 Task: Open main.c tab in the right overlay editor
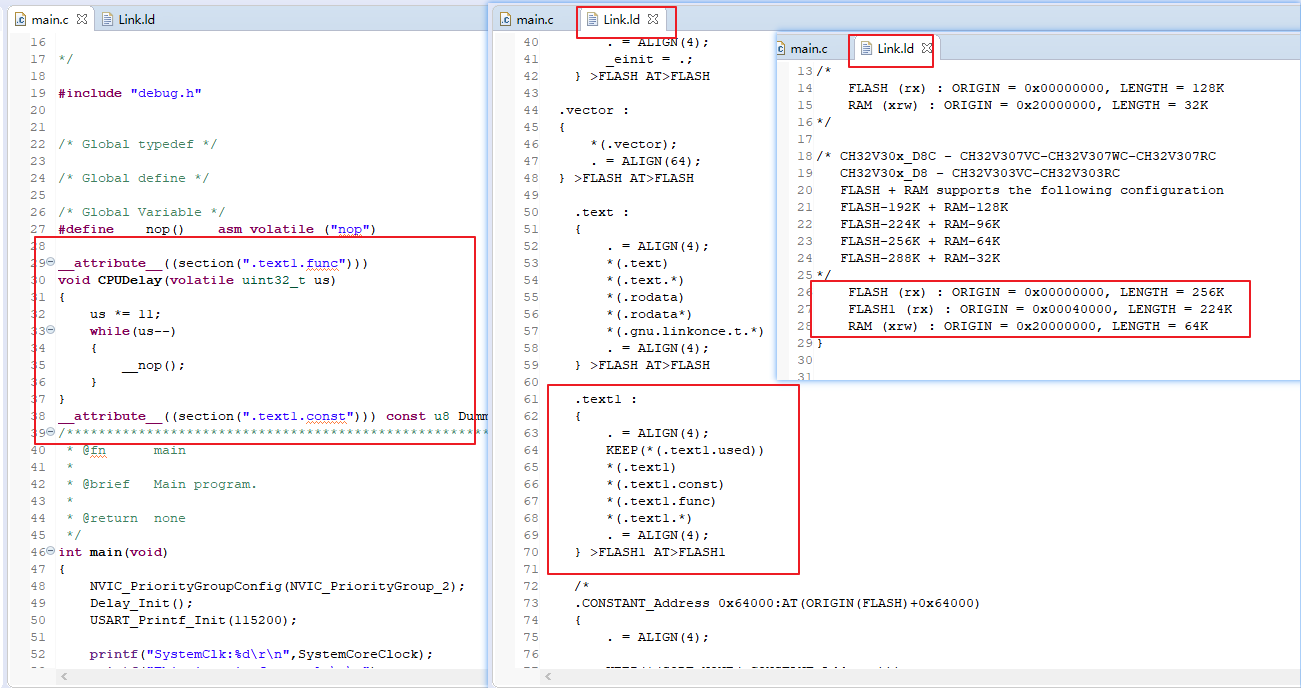pos(808,49)
